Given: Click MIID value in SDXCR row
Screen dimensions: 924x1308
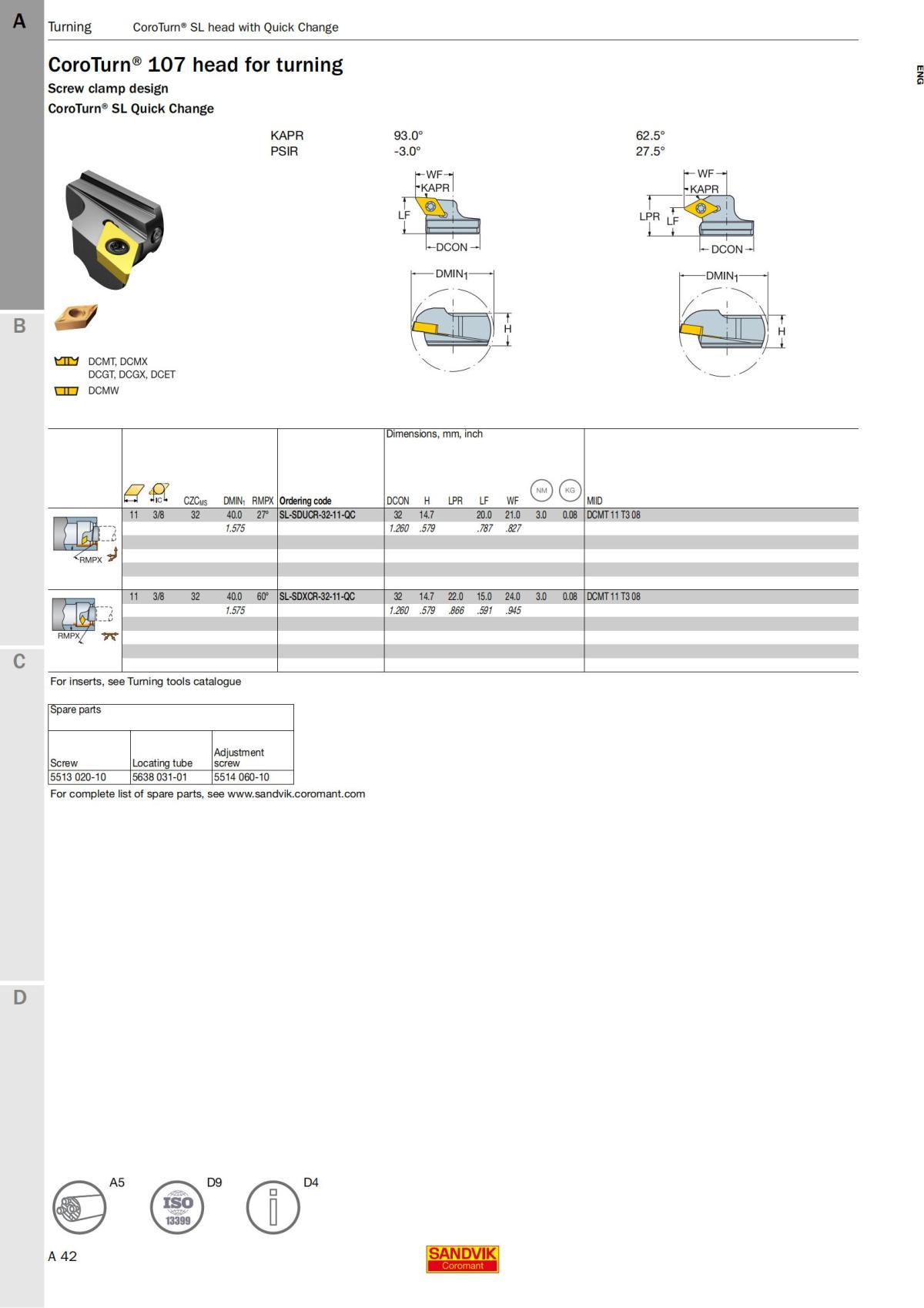Looking at the screenshot, I should coord(614,596).
